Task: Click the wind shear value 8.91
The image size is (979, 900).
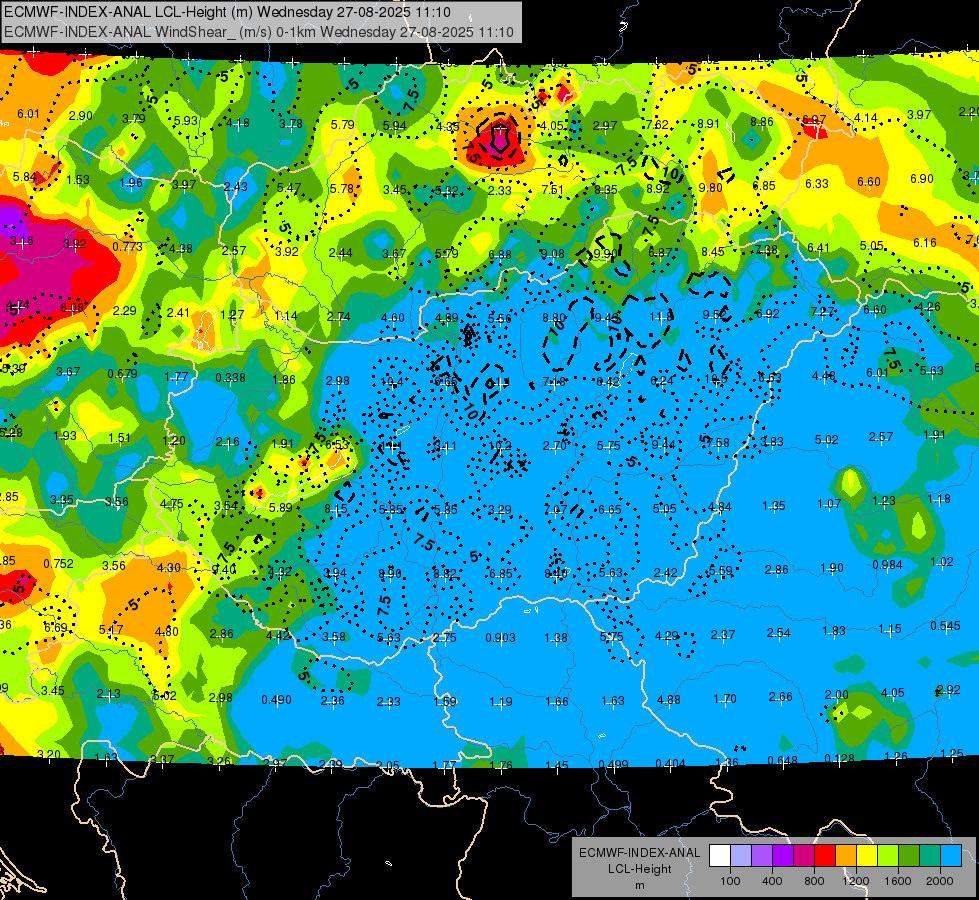Action: pyautogui.click(x=709, y=124)
